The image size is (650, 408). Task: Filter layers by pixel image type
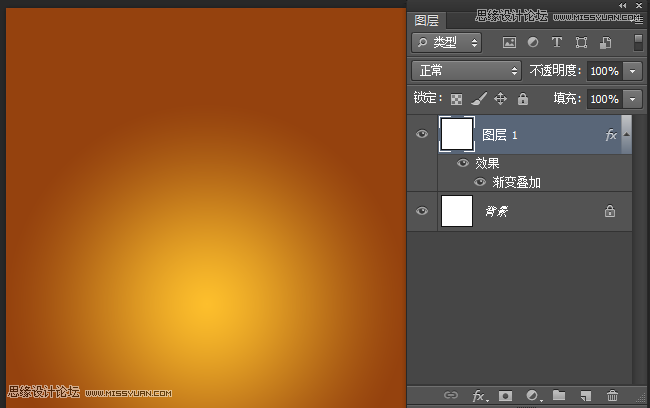509,42
